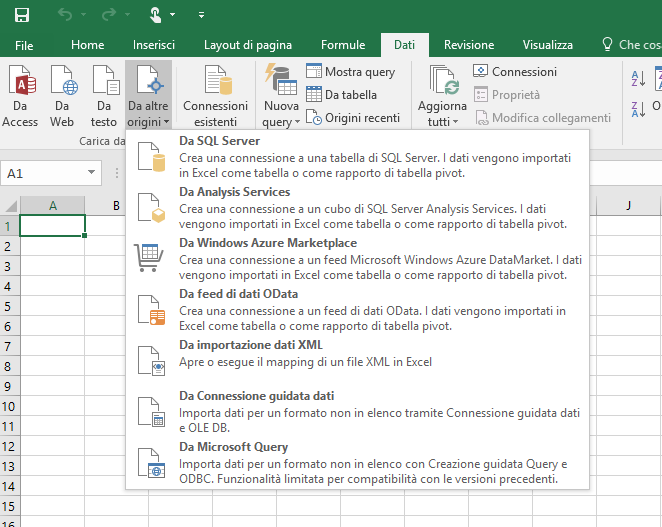
Task: Open the Redo history dropdown arrow
Action: click(128, 15)
